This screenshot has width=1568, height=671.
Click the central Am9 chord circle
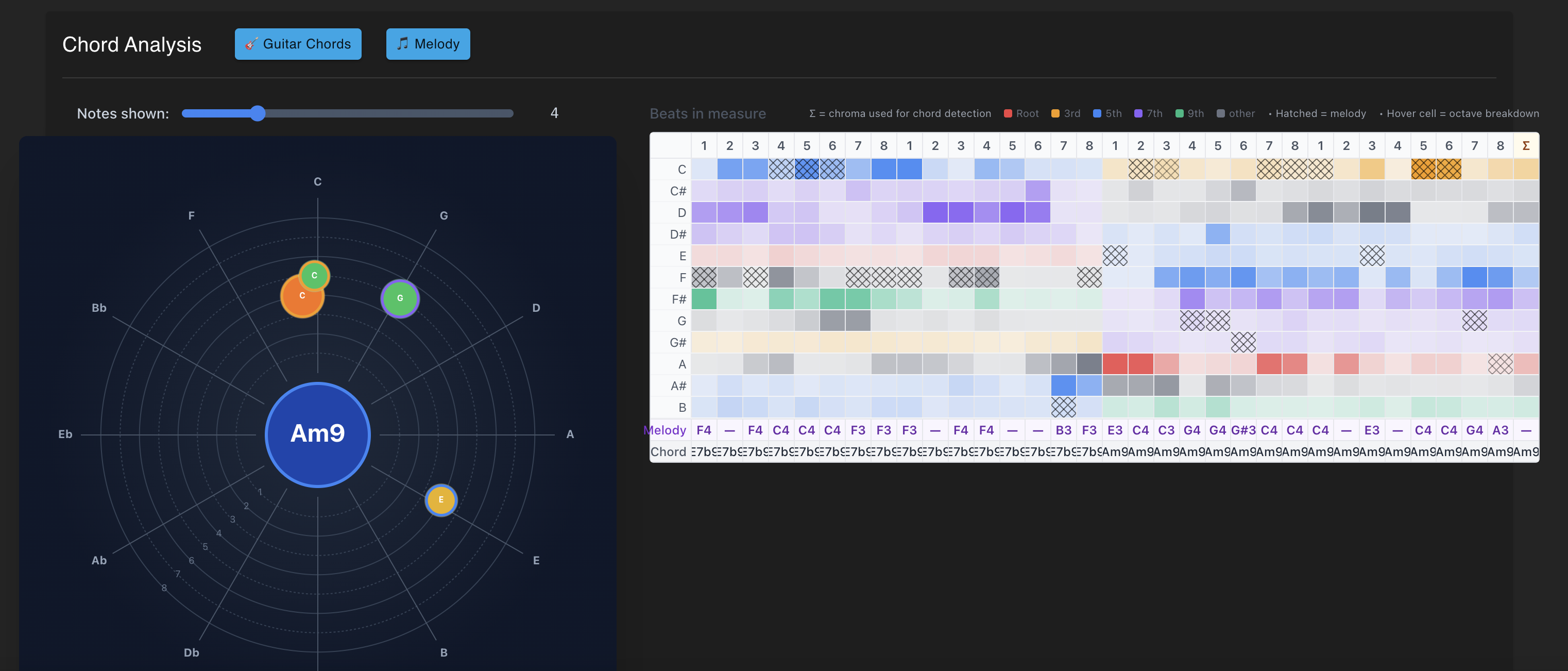tap(317, 434)
